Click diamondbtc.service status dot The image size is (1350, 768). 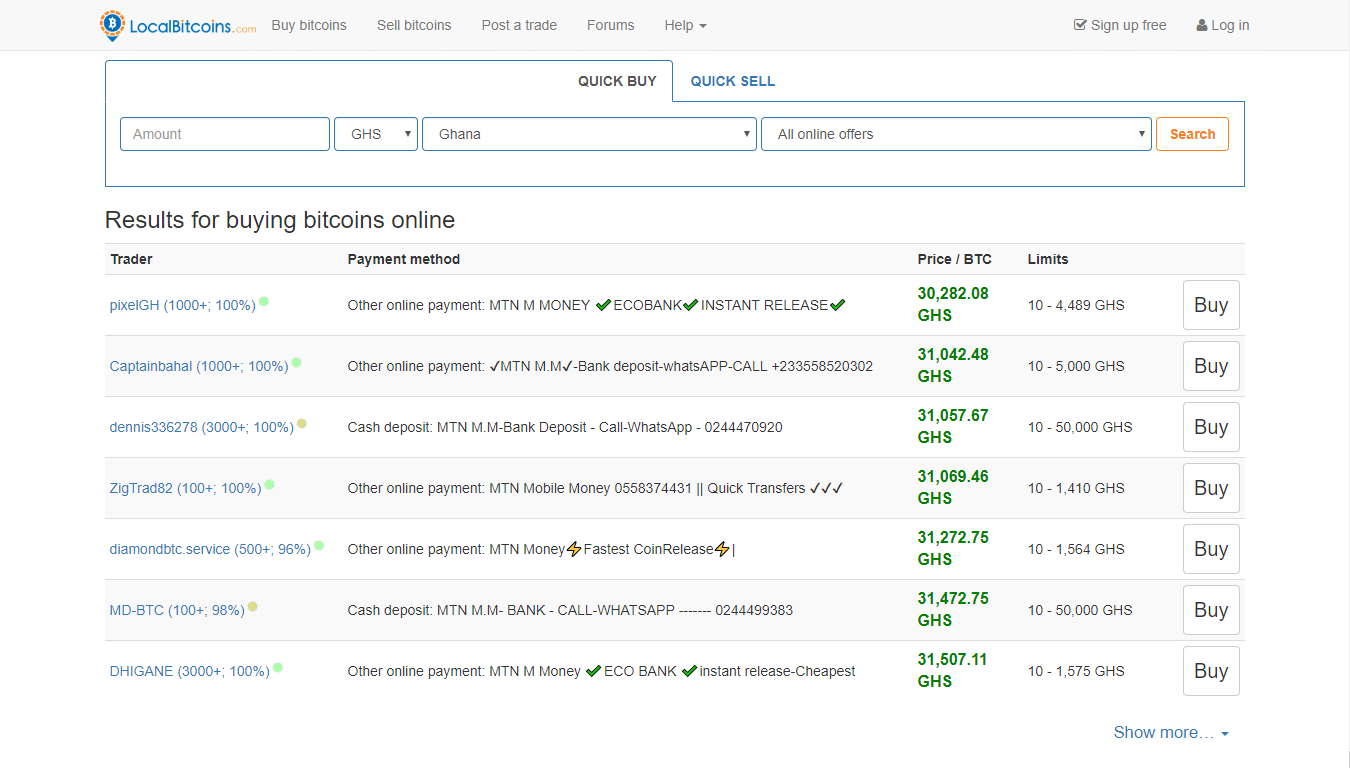pos(319,545)
